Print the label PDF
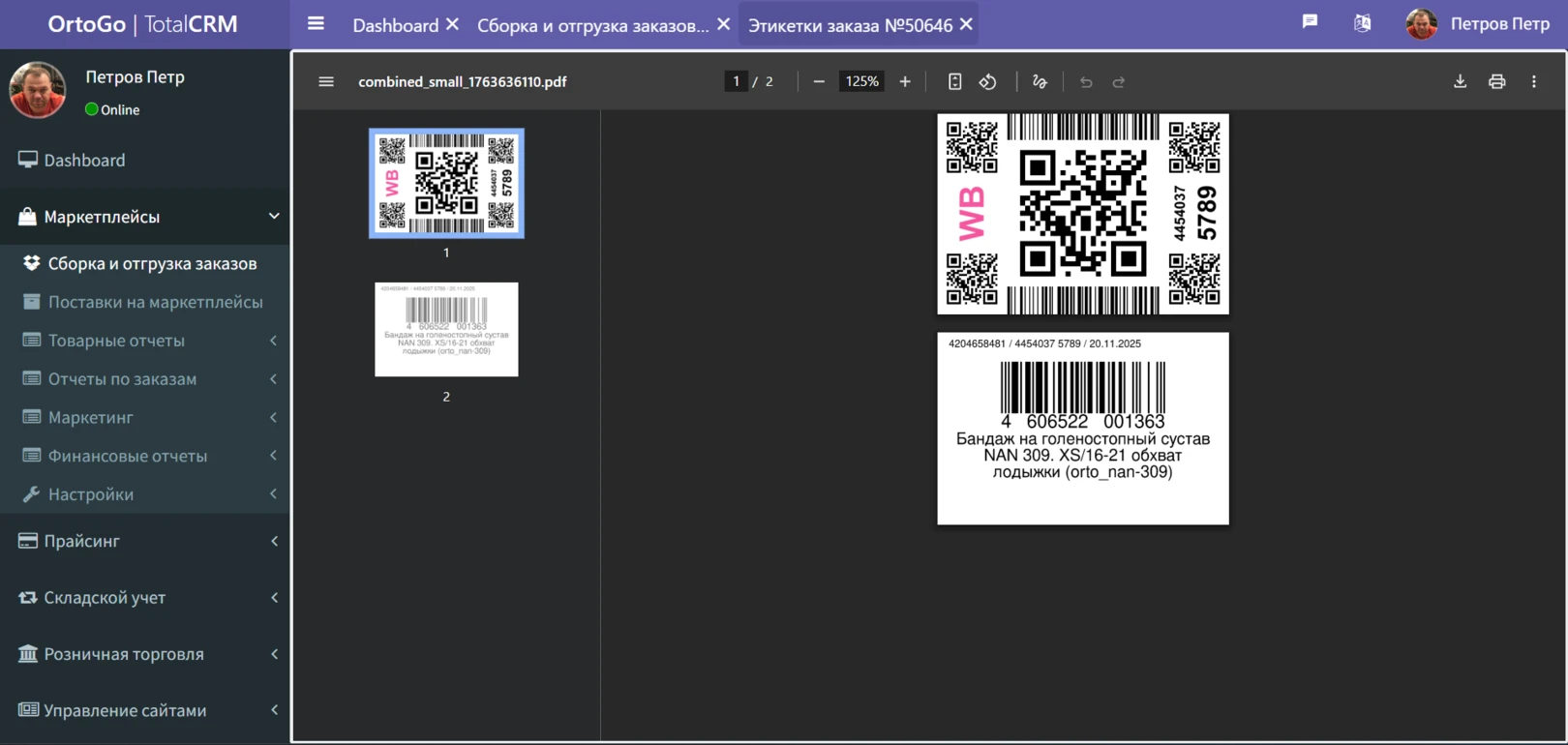 1496,82
